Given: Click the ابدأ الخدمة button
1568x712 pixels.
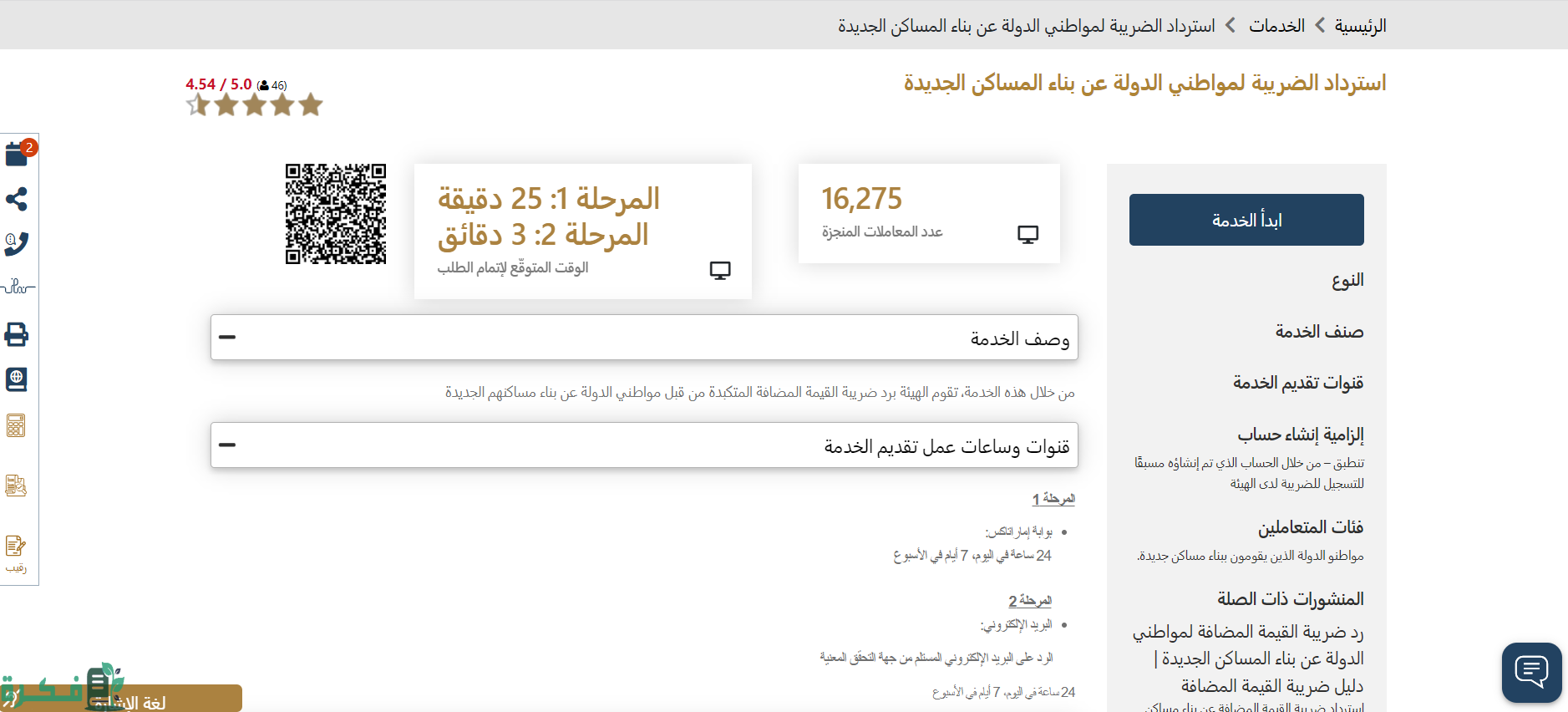Looking at the screenshot, I should tap(1246, 220).
